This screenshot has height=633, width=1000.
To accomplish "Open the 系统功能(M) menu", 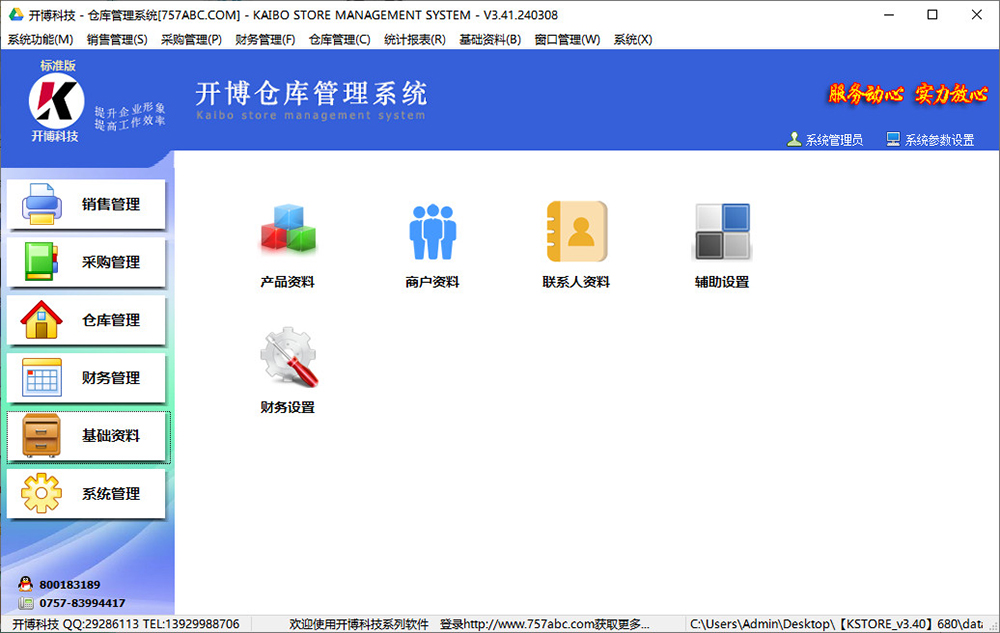I will point(40,40).
